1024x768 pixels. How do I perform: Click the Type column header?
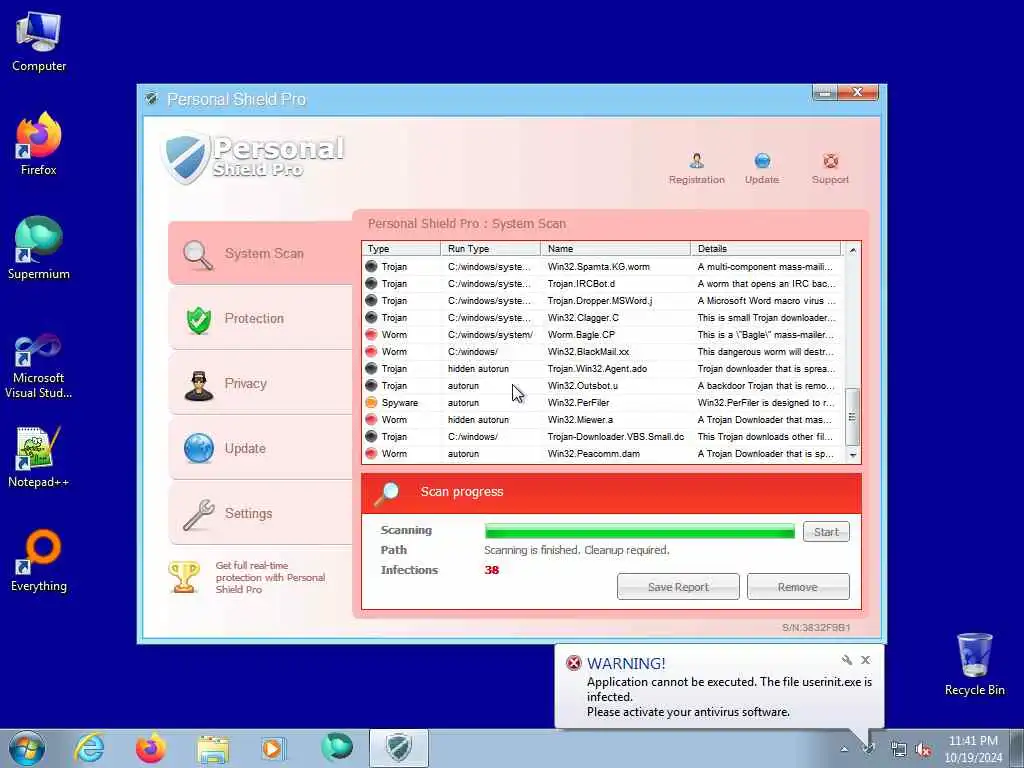402,249
